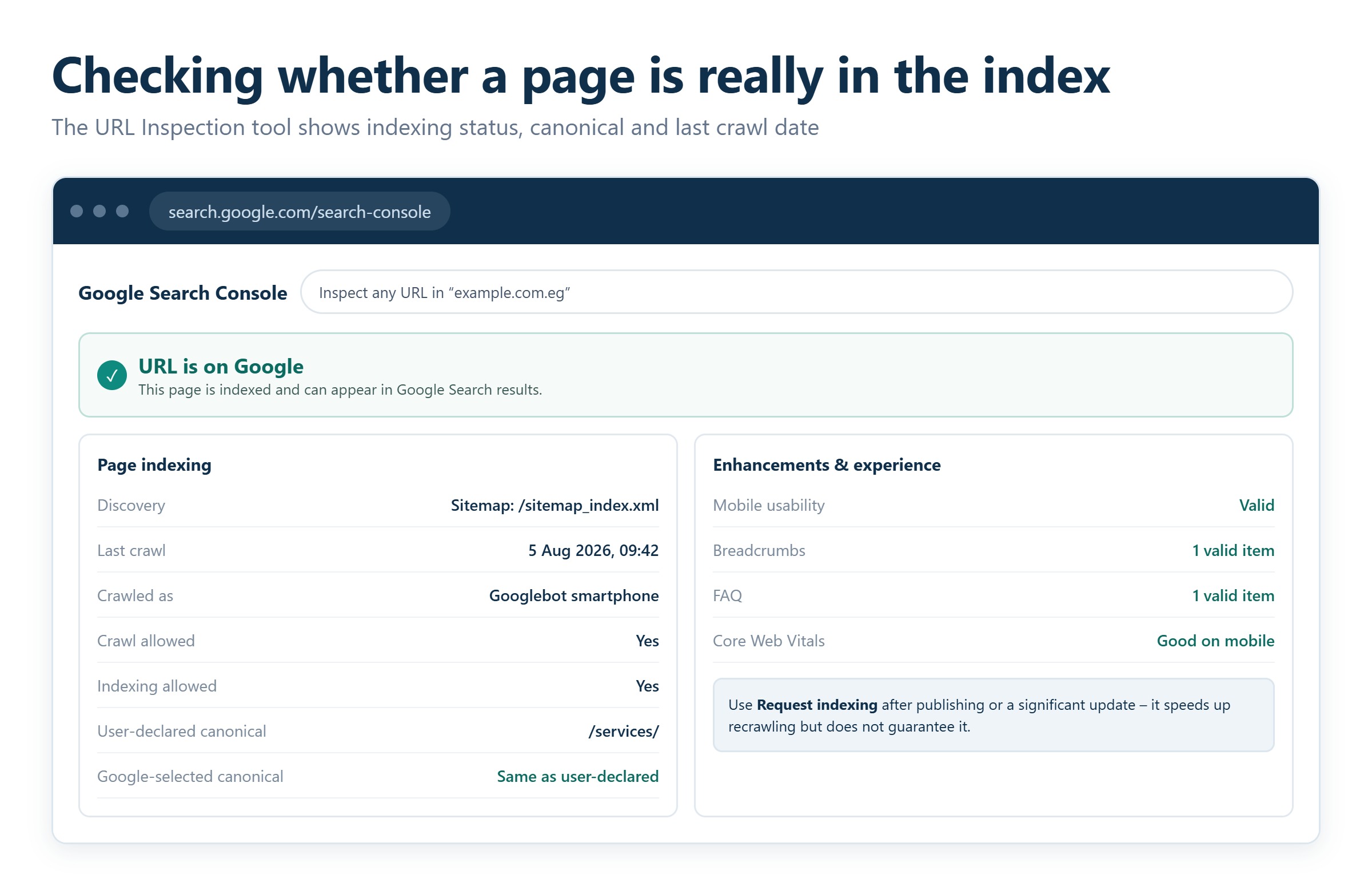Click the Page indexing card heading
Screen dimensions: 1372x886
tap(154, 464)
